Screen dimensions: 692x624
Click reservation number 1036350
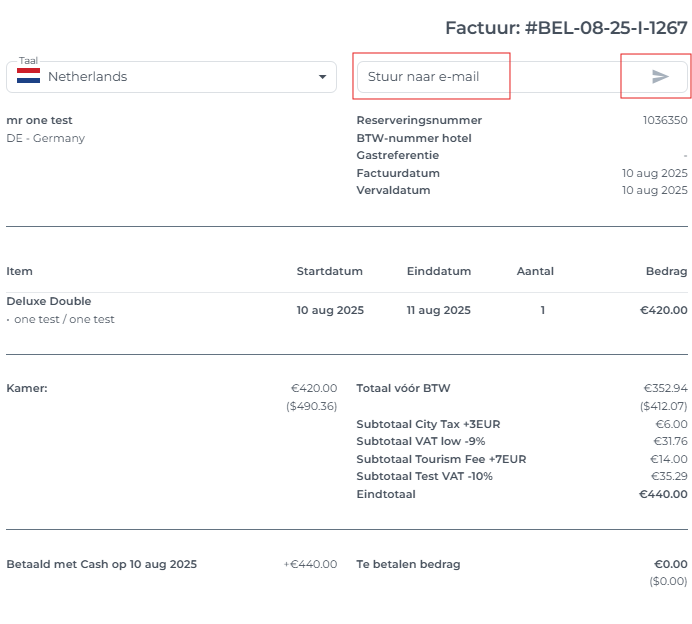coord(665,120)
